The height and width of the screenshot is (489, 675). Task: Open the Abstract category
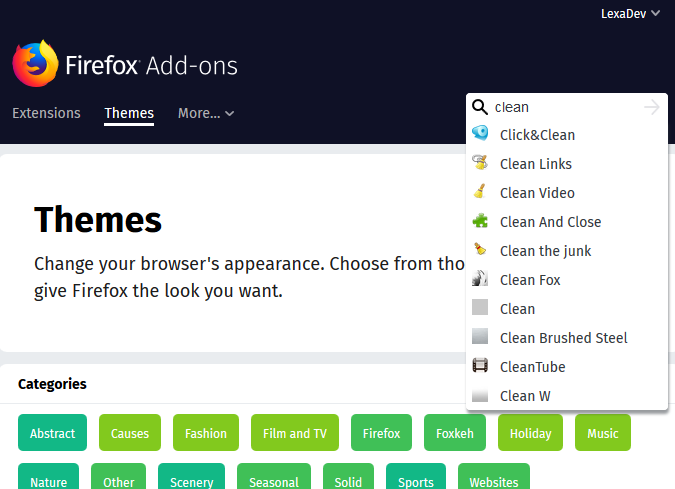coord(53,433)
